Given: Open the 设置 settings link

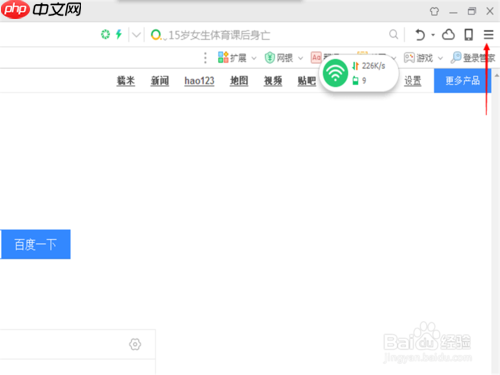Looking at the screenshot, I should pyautogui.click(x=413, y=81).
